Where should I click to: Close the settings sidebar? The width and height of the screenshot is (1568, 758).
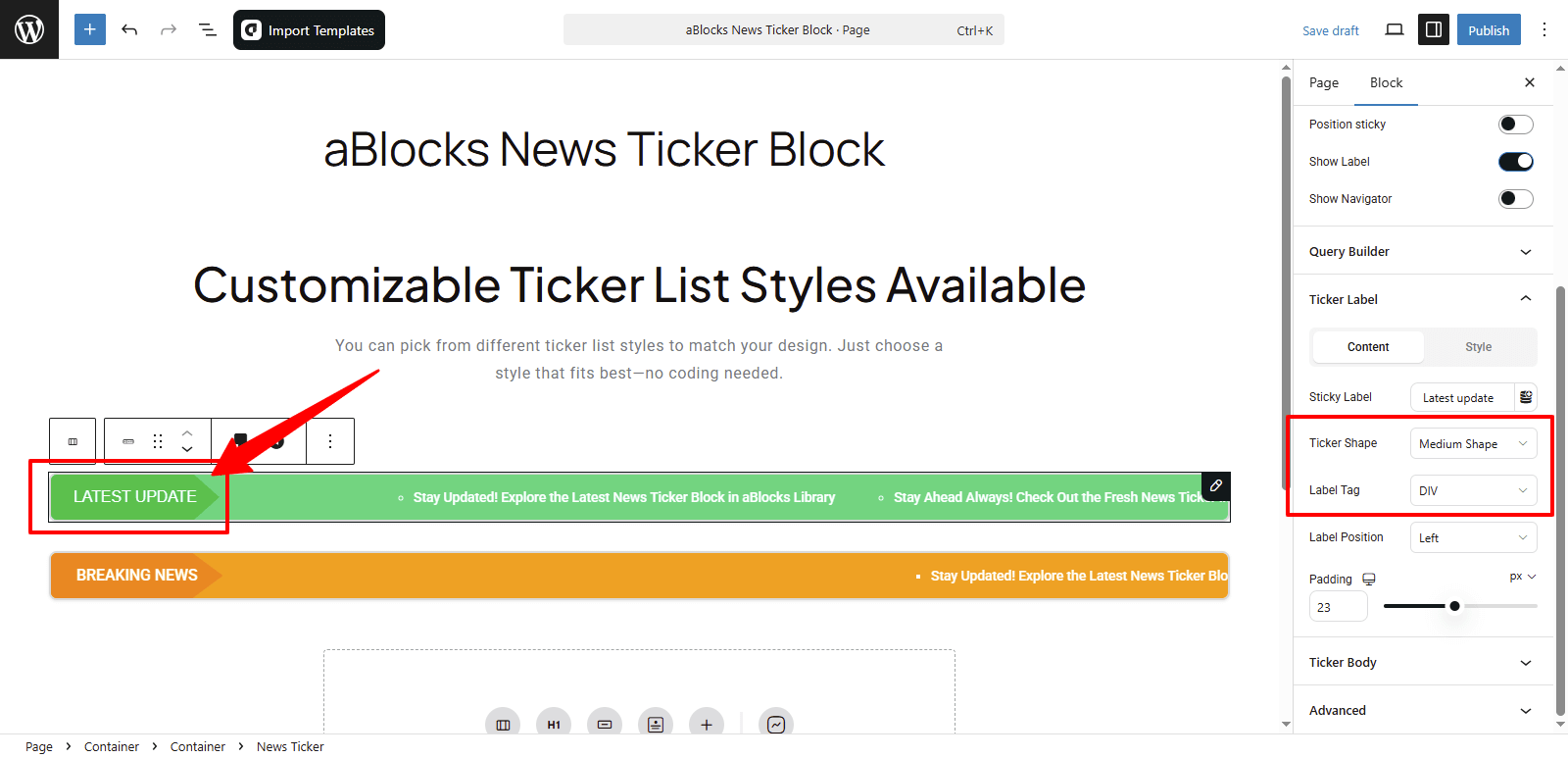click(x=1530, y=82)
